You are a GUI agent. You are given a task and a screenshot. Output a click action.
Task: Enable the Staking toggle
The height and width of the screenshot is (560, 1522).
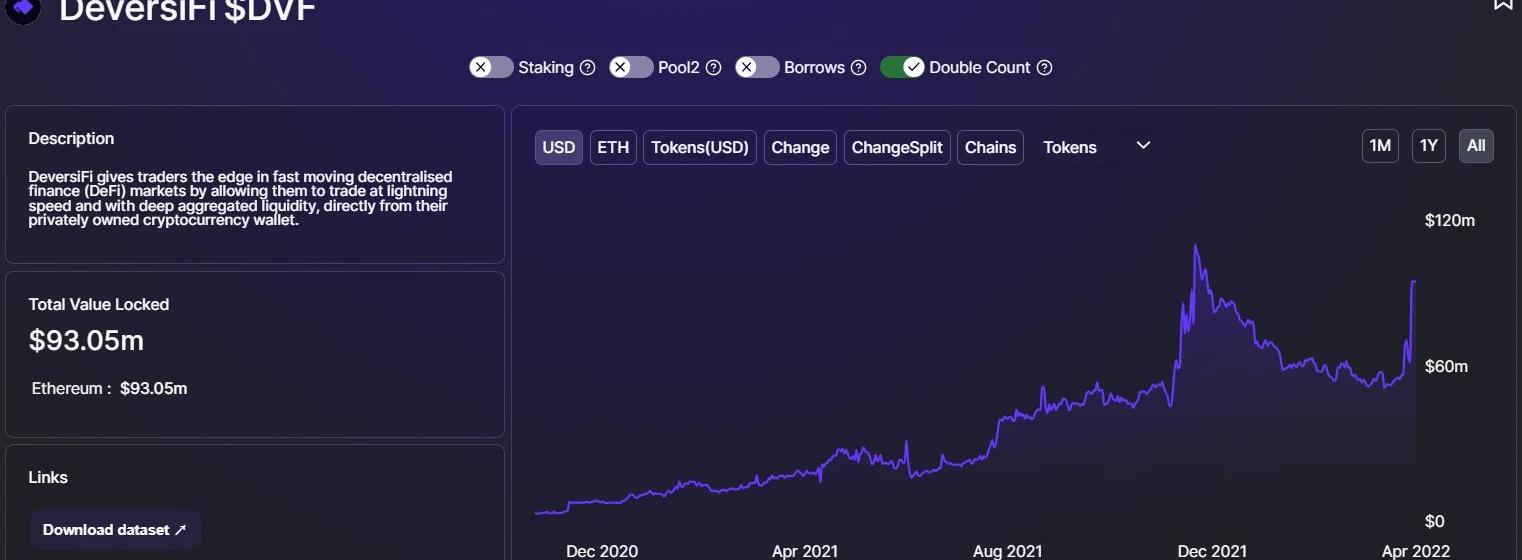coord(491,67)
